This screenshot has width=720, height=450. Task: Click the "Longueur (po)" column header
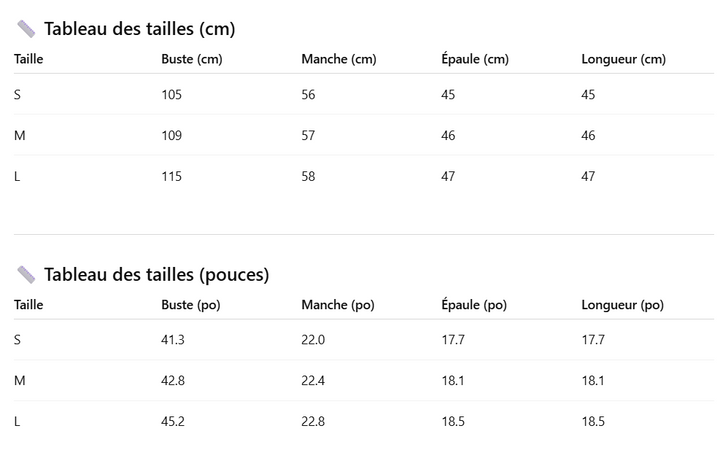coord(622,305)
